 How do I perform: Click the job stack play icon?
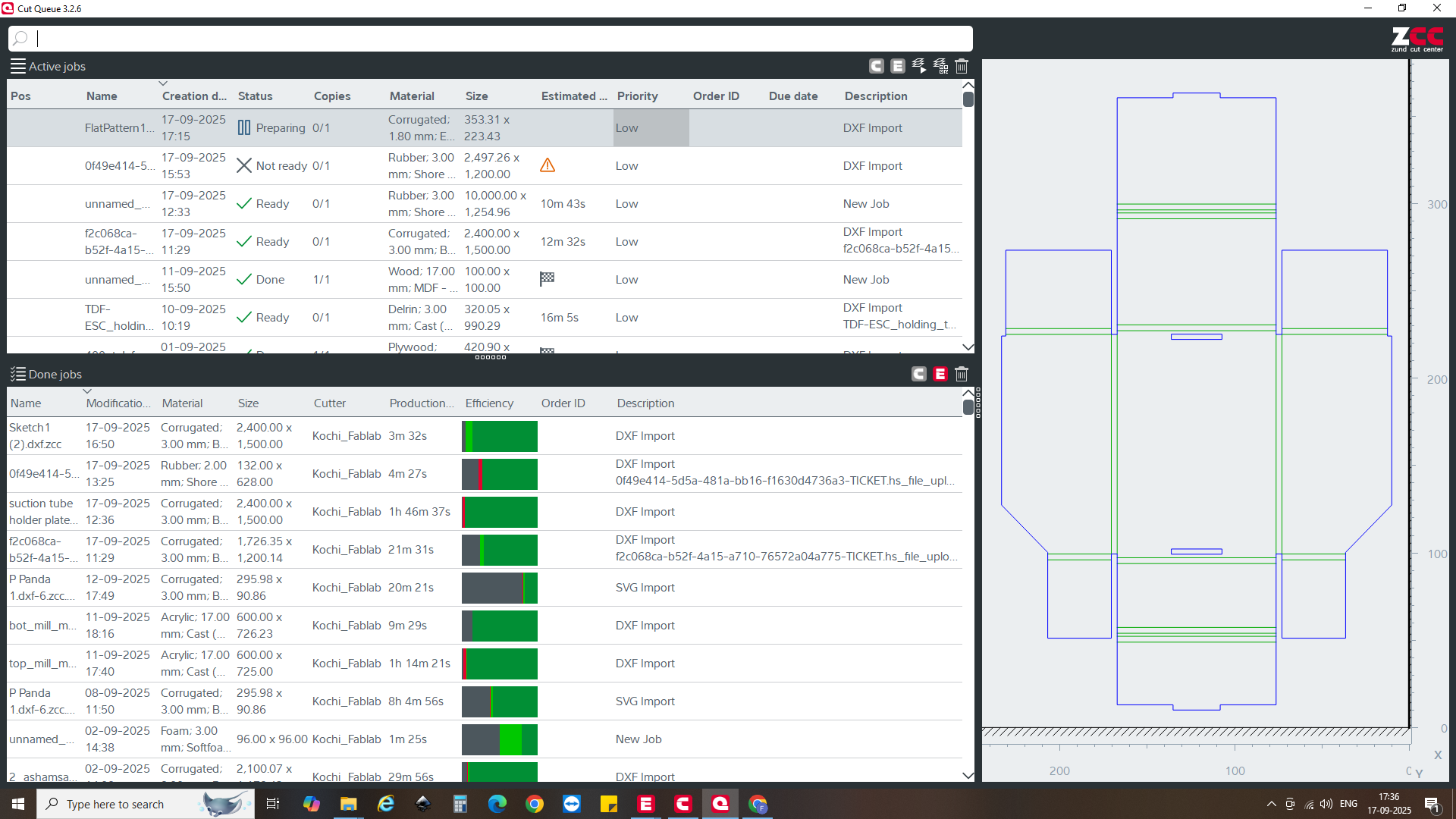point(919,66)
